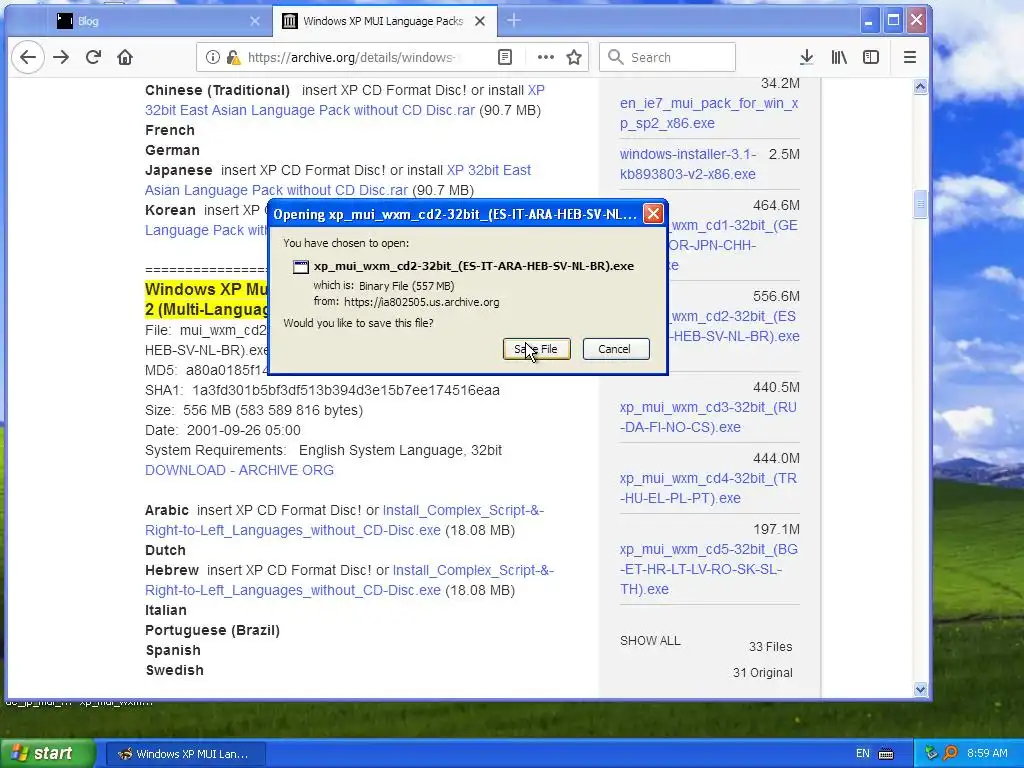Click the vertical scrollbar thumb
Image resolution: width=1024 pixels, height=768 pixels.
[x=920, y=204]
